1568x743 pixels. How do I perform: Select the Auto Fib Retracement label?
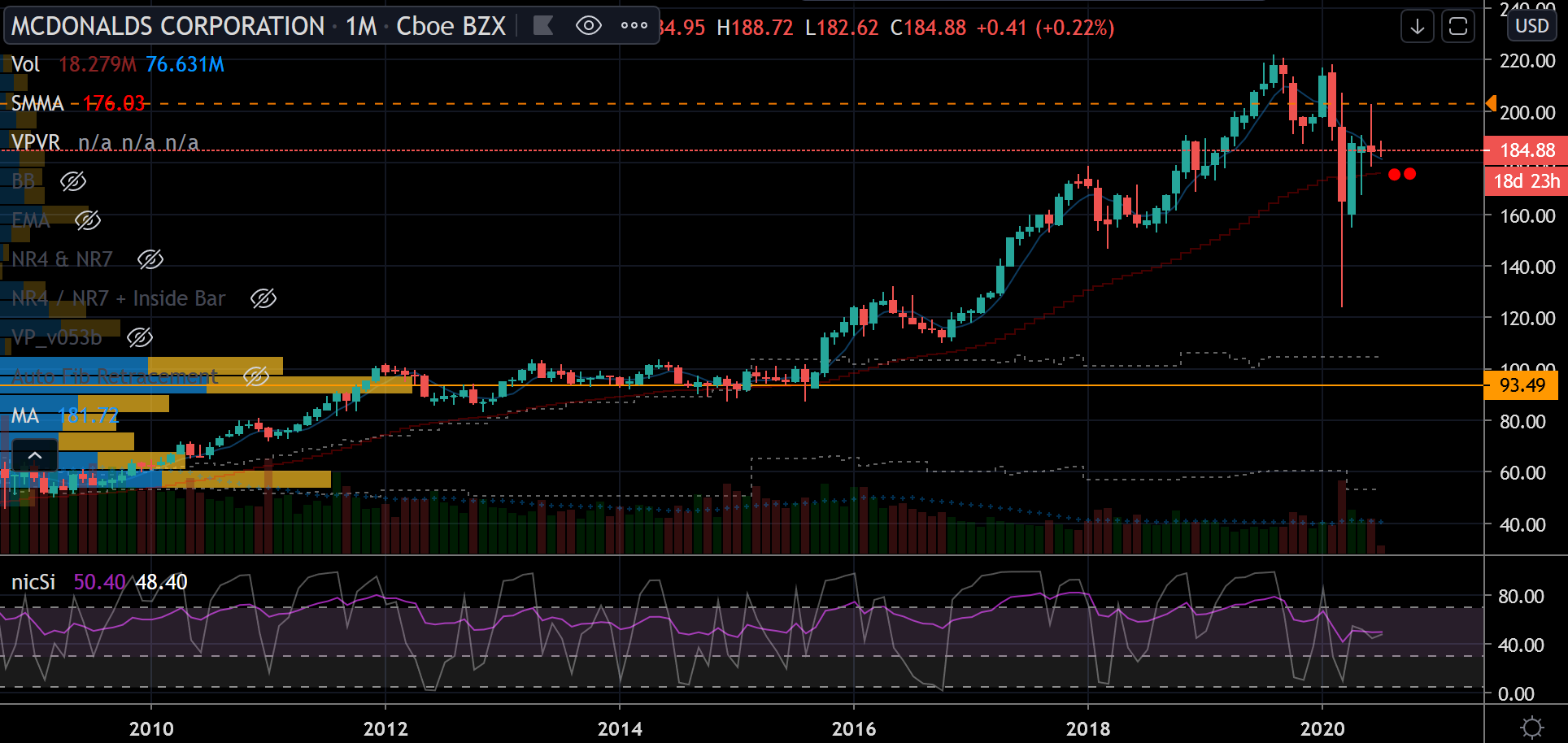click(115, 376)
